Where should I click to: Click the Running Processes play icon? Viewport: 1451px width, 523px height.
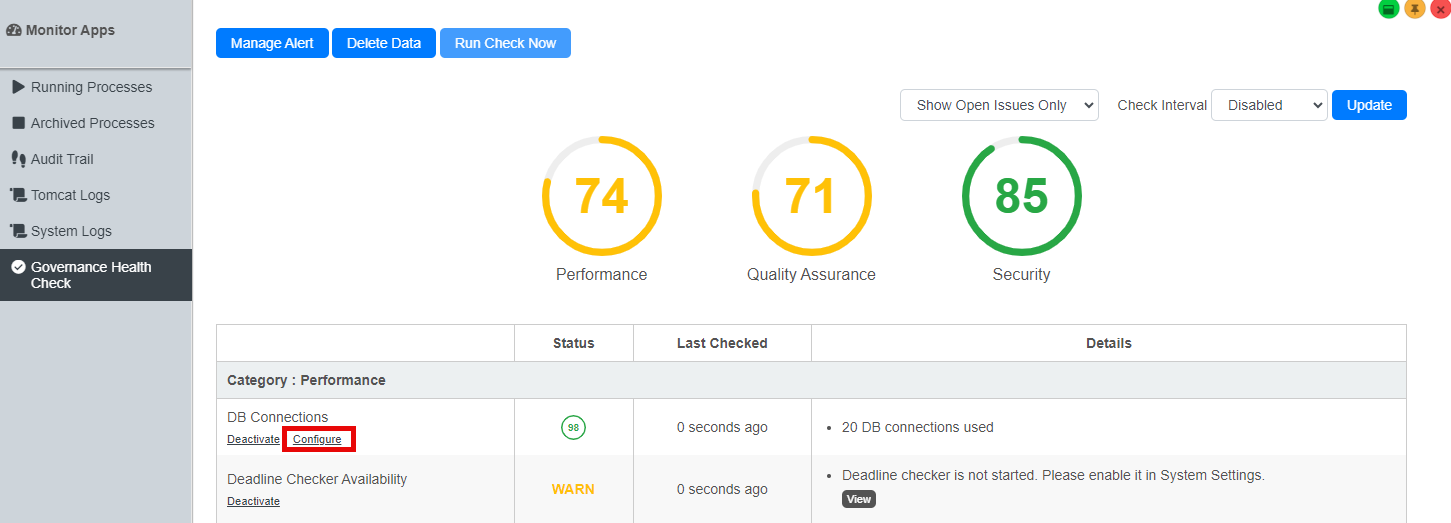[x=18, y=87]
